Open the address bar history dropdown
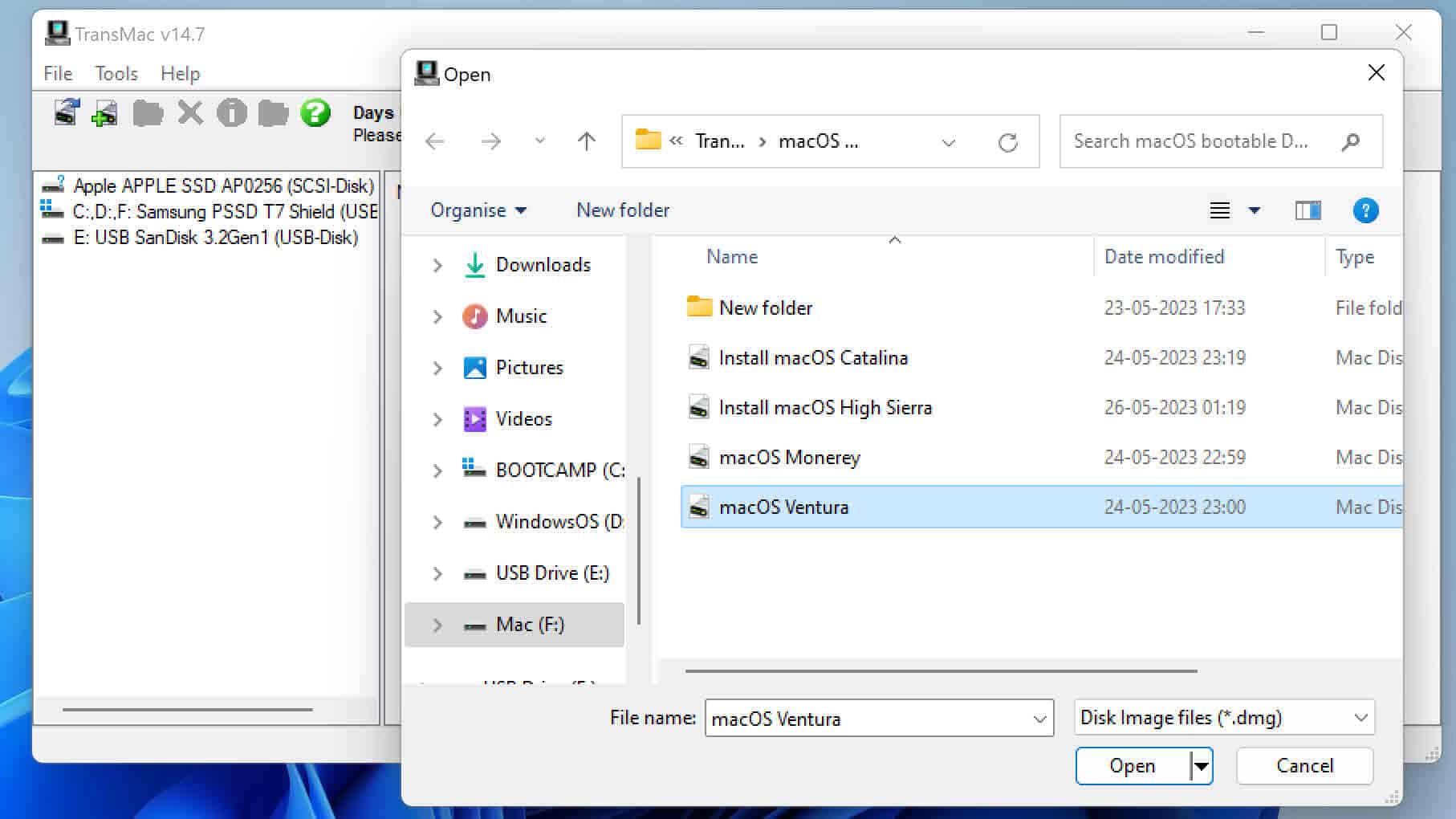This screenshot has height=819, width=1456. click(x=949, y=142)
